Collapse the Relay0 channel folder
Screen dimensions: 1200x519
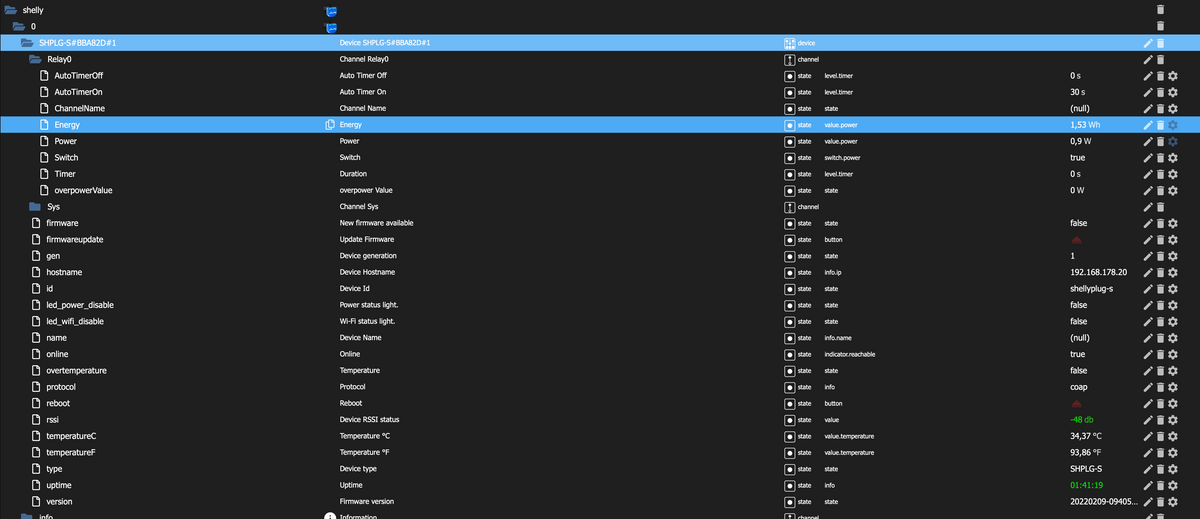pos(35,59)
